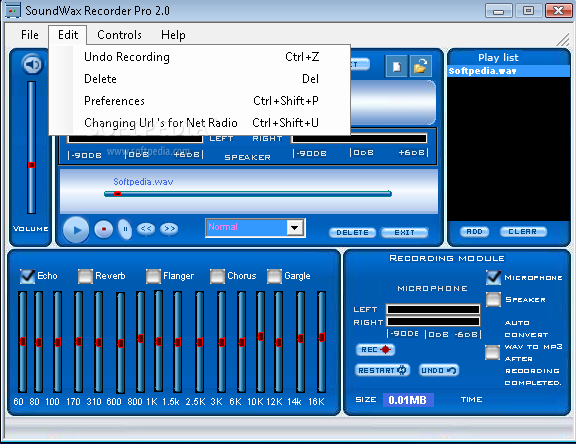Pause playback with the pause button
The height and width of the screenshot is (444, 576).
[125, 229]
